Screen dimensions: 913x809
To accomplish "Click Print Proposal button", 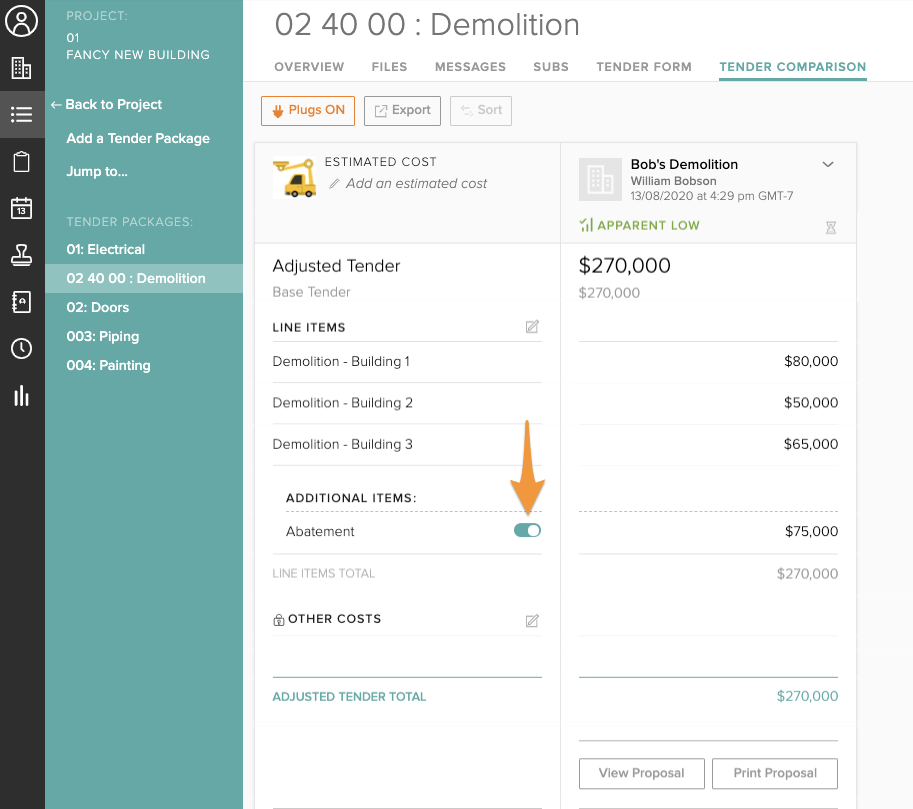I will (775, 773).
